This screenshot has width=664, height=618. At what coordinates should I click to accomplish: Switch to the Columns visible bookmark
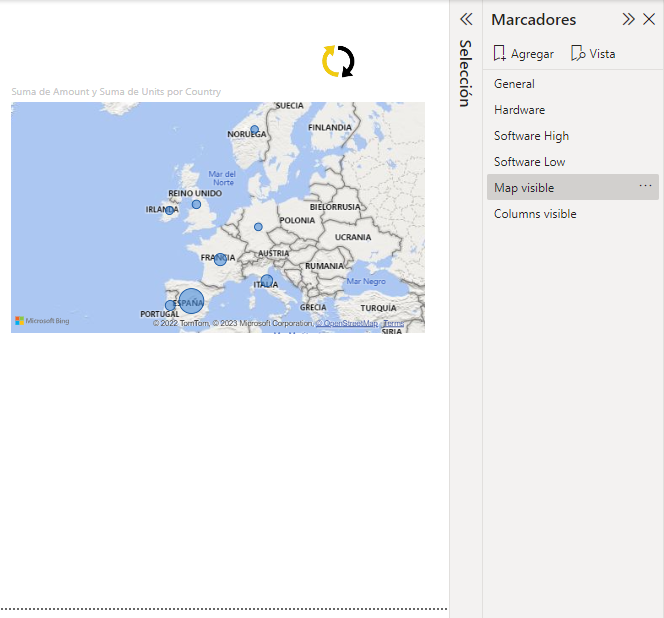535,214
